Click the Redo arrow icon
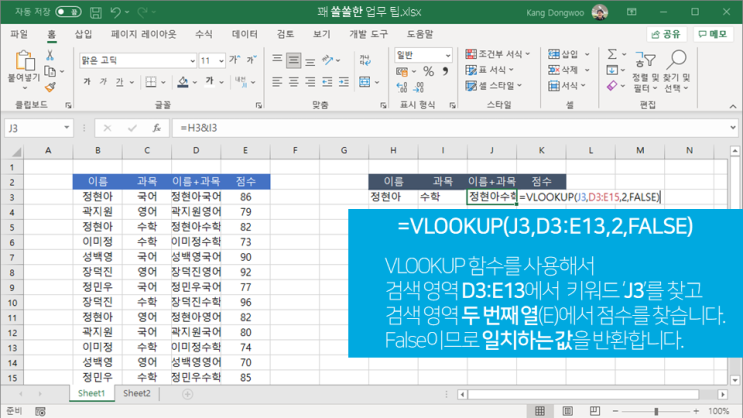 [142, 12]
